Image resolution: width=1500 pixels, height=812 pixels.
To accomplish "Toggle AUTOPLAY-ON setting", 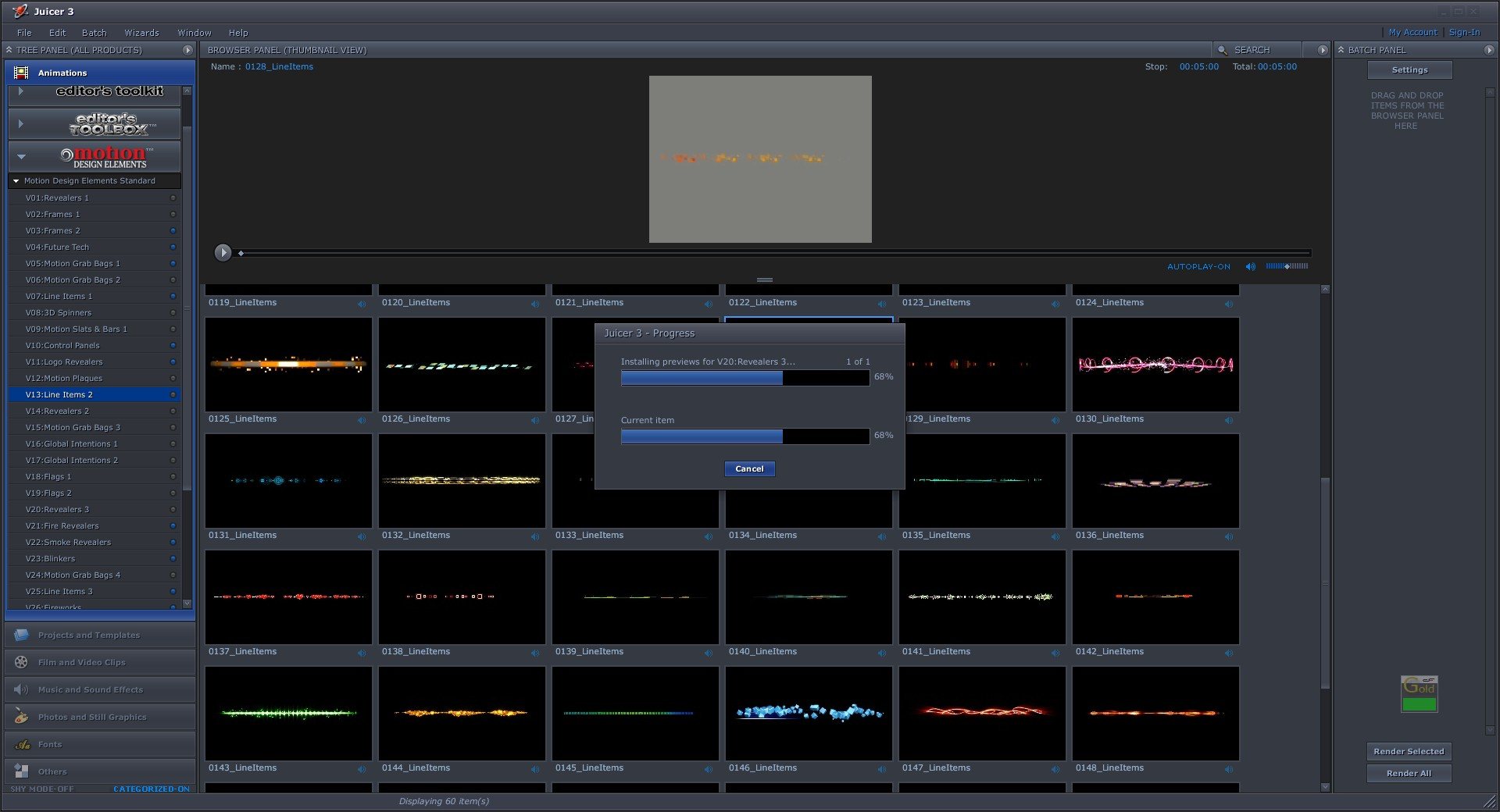I will tap(1198, 267).
